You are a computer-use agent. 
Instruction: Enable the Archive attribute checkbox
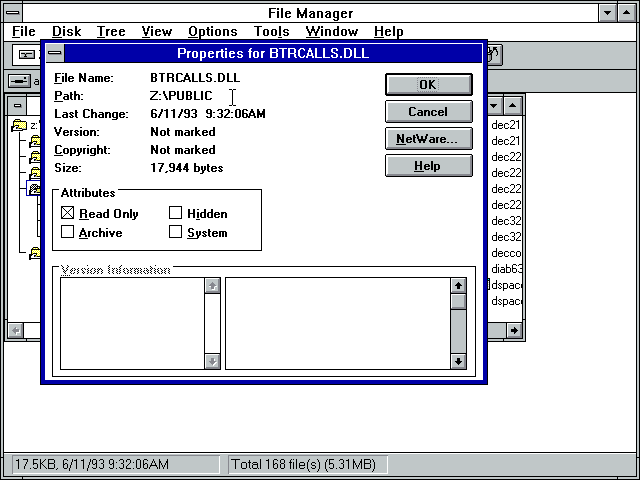67,232
